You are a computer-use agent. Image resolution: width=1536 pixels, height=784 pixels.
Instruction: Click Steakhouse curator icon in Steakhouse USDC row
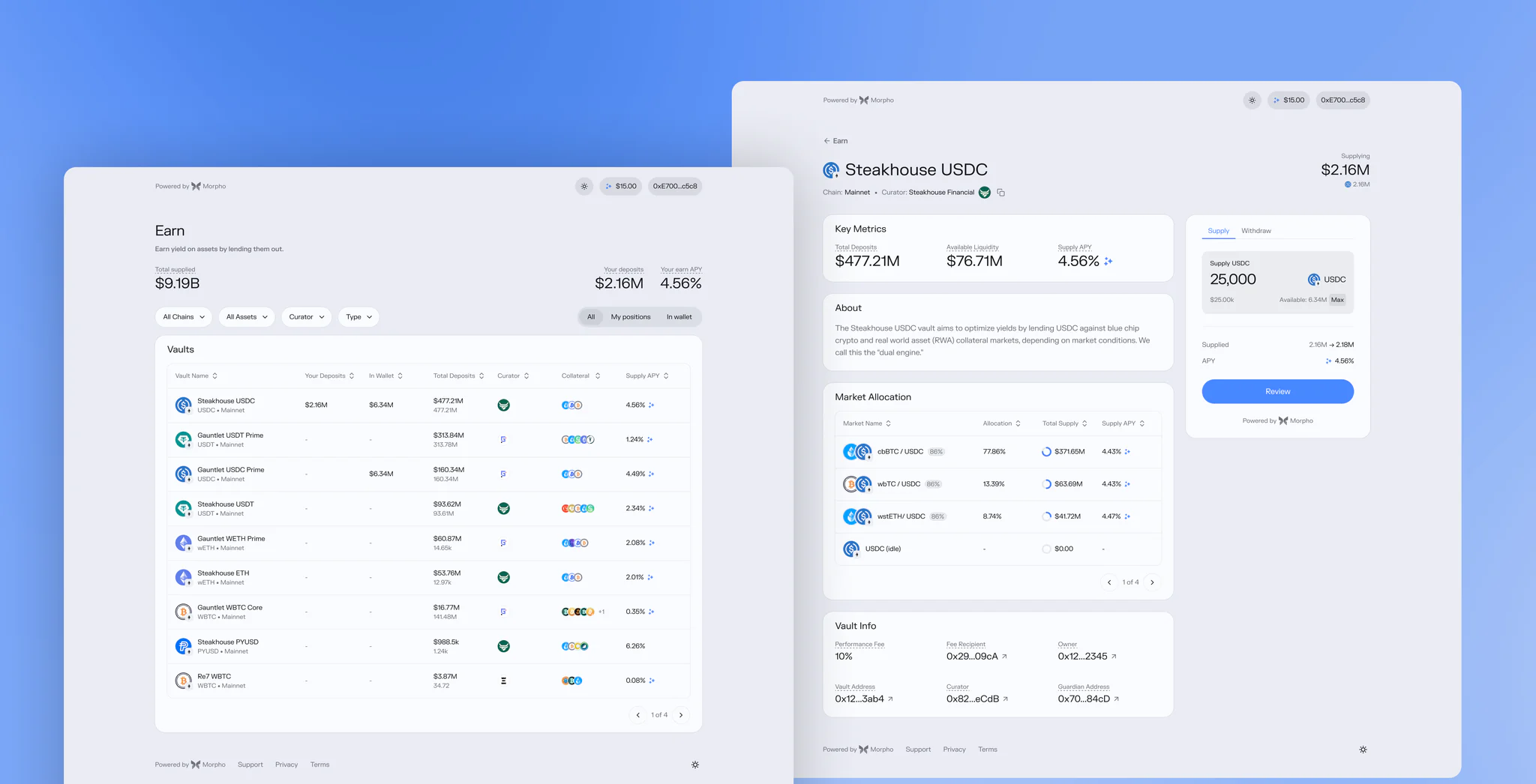click(504, 405)
